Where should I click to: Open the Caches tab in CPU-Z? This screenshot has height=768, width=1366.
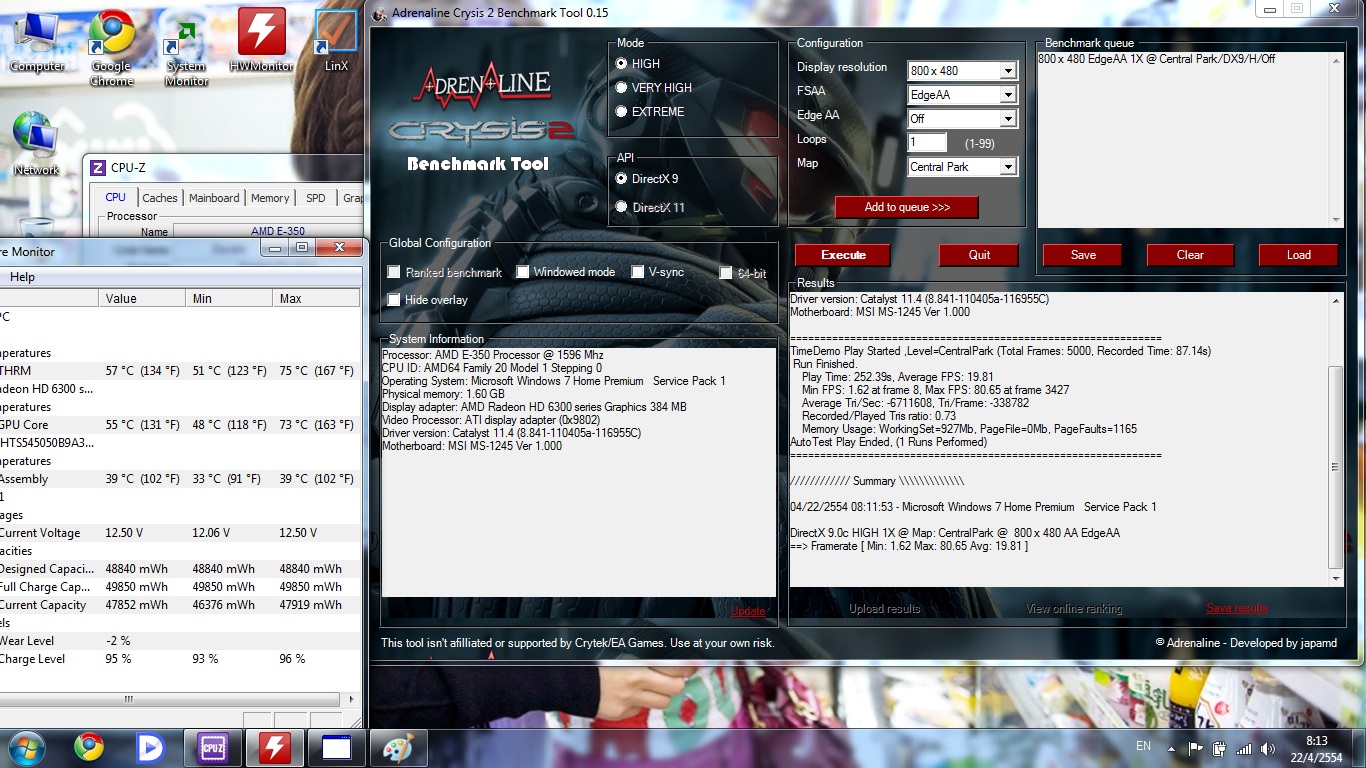pyautogui.click(x=160, y=198)
